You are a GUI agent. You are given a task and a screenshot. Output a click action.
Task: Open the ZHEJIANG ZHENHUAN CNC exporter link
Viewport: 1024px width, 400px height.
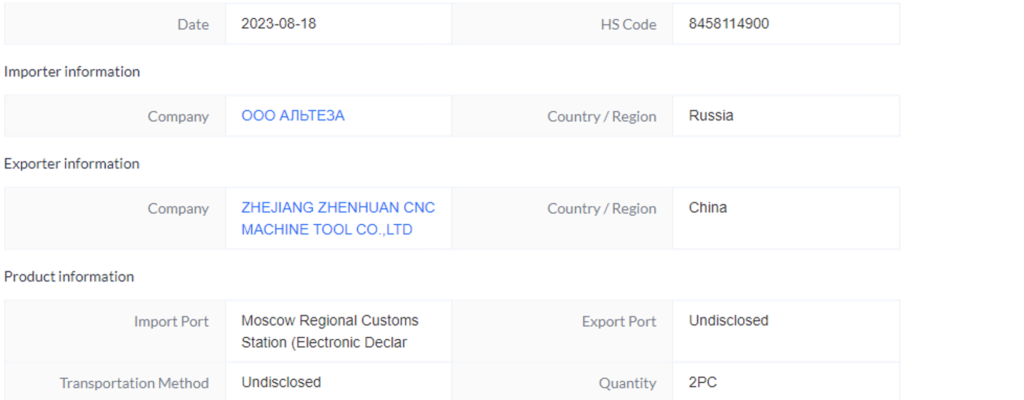click(x=338, y=219)
